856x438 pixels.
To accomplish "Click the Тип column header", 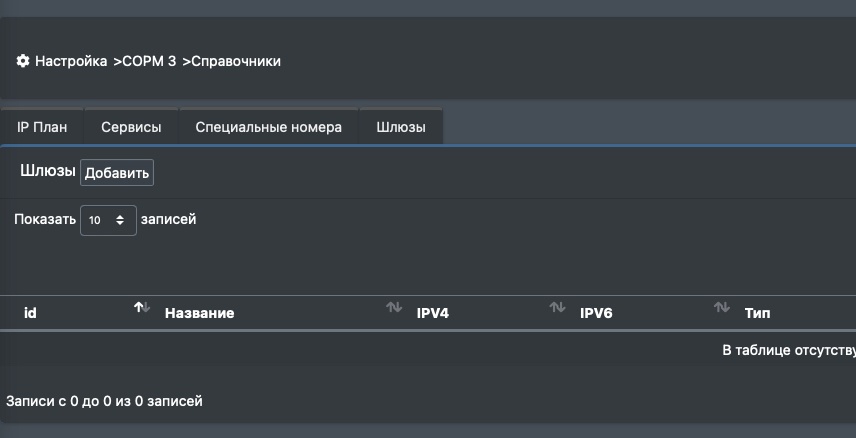I will [x=757, y=313].
